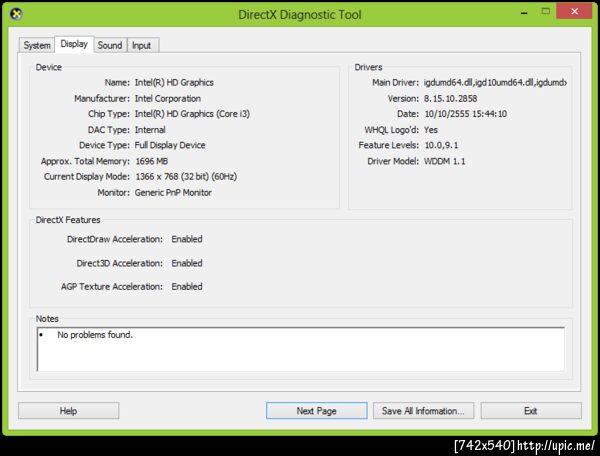Select Direct3D Acceleration 'Enabled' value
Screen dimensions: 600x456
click(x=187, y=263)
